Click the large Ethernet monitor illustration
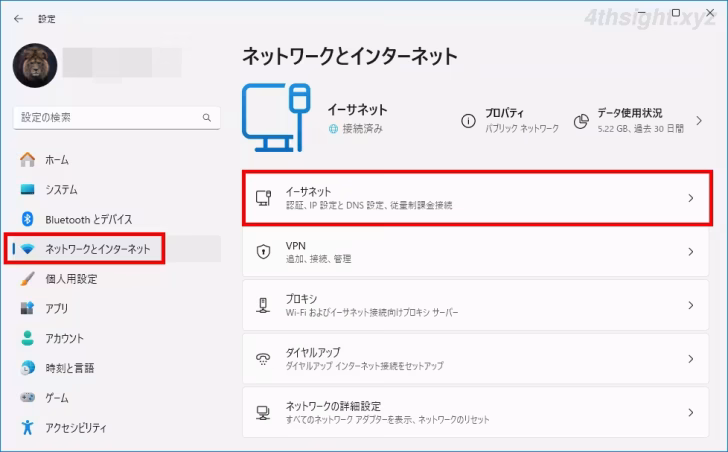The width and height of the screenshot is (728, 452). tap(276, 117)
